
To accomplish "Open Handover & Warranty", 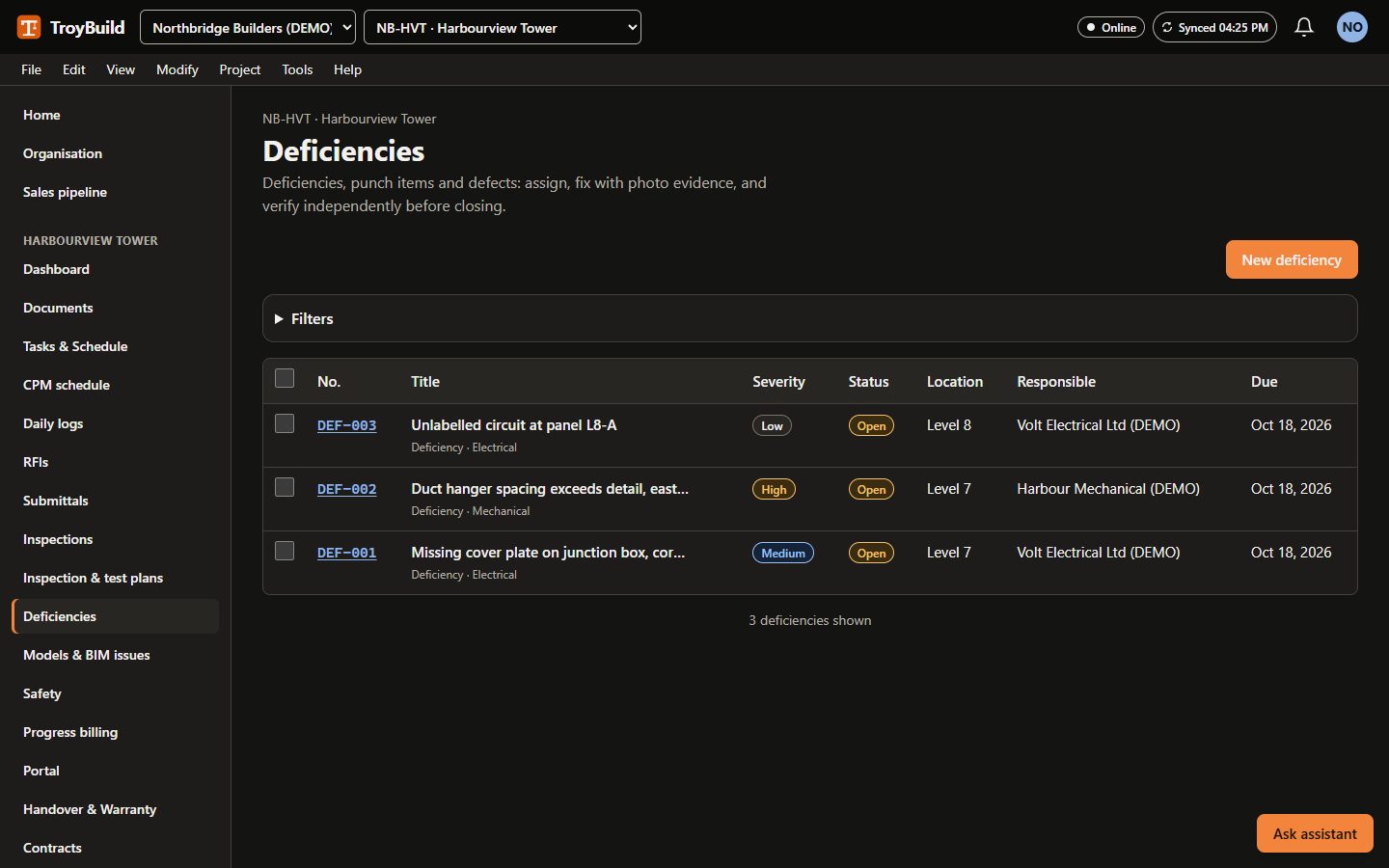I will [116, 809].
